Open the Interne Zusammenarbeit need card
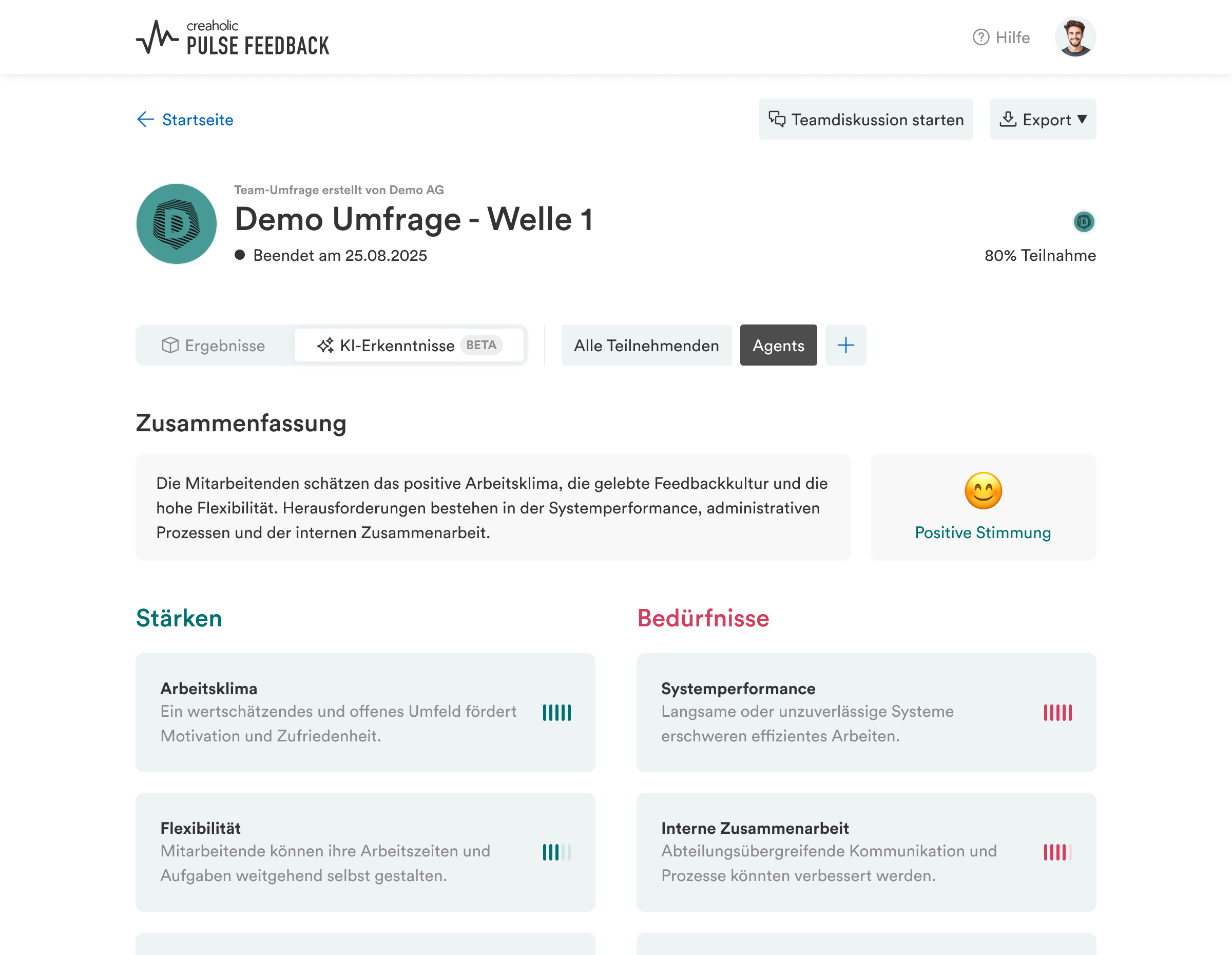The image size is (1232, 955). coord(867,852)
